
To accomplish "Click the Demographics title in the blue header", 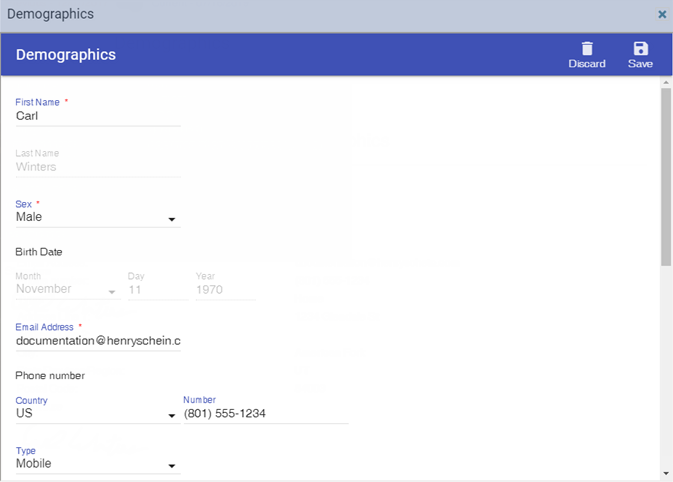I will [x=66, y=55].
